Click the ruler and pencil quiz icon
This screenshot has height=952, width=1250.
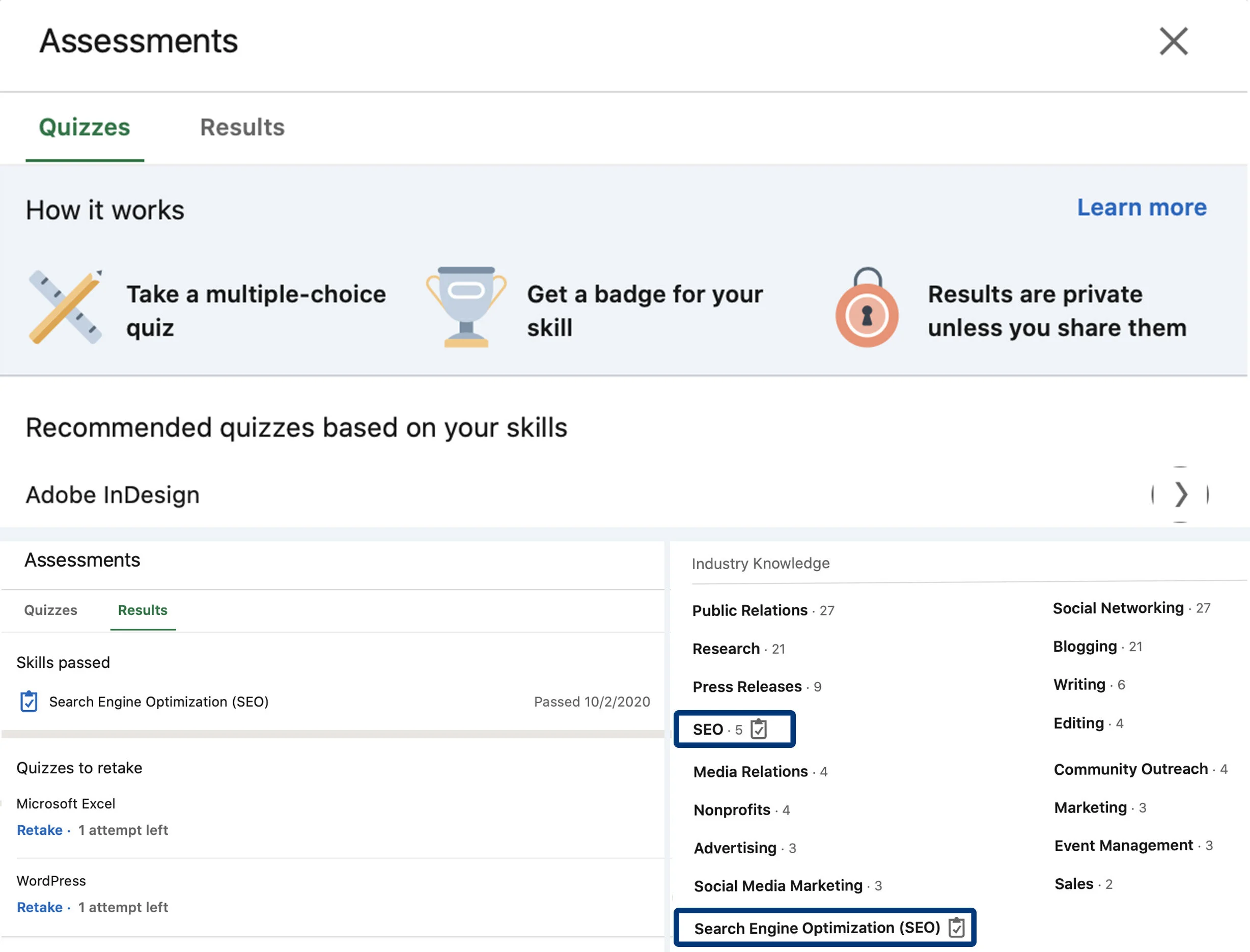(x=66, y=306)
